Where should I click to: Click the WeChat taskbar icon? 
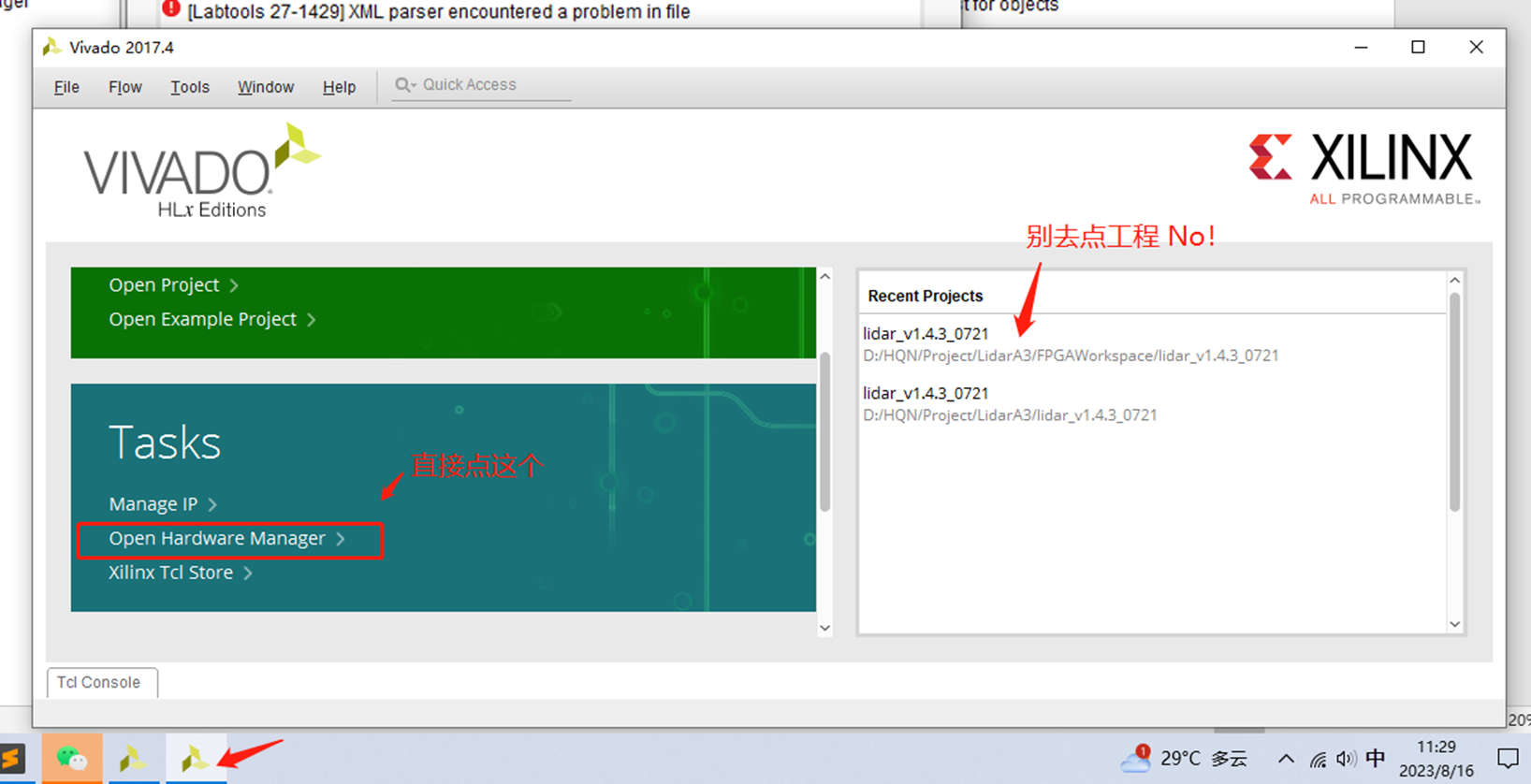(x=72, y=758)
